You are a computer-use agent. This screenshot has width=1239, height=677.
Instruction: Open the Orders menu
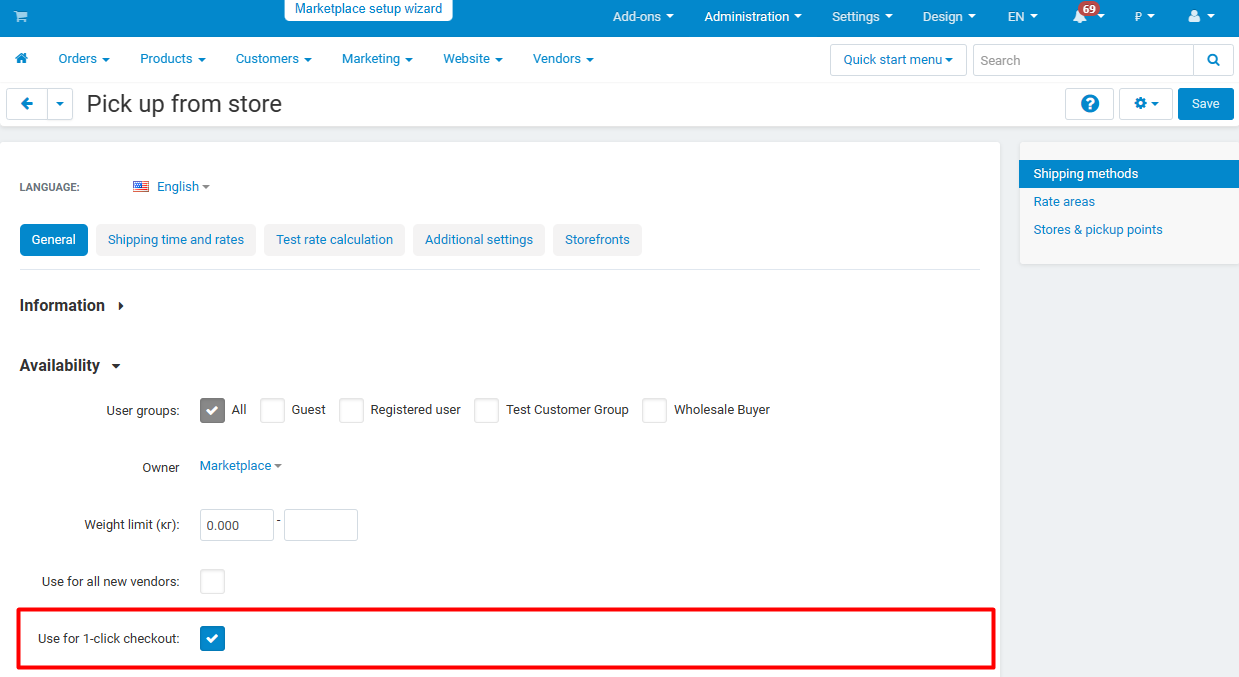(84, 59)
